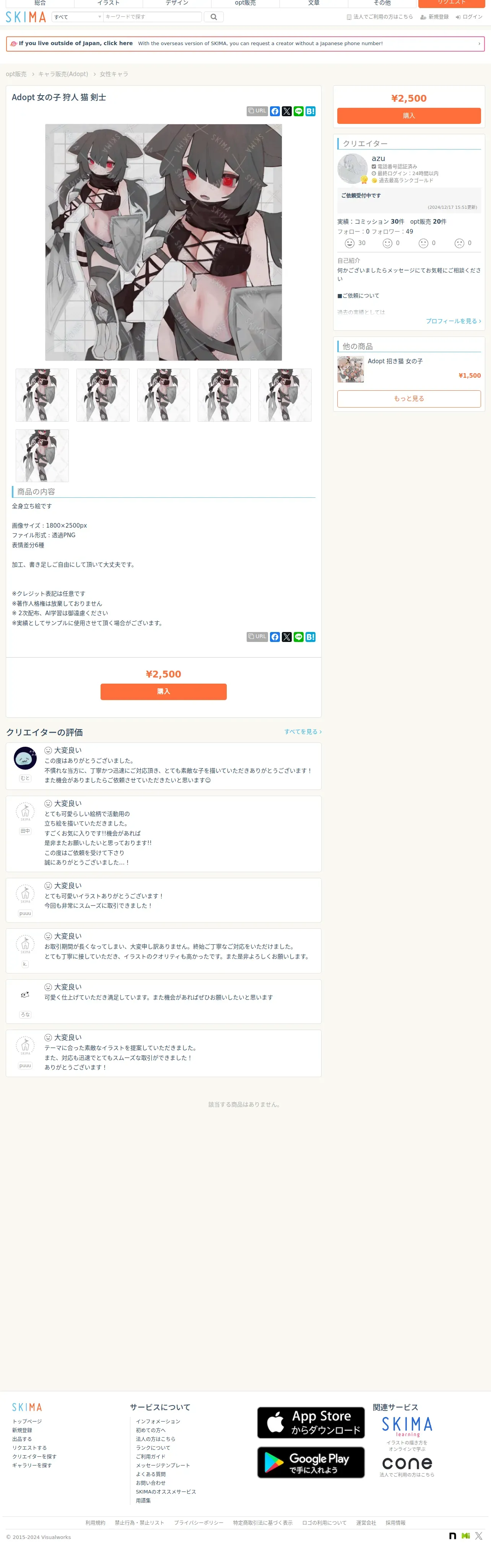Download from the App Store badge
491x1568 pixels.
311,1423
